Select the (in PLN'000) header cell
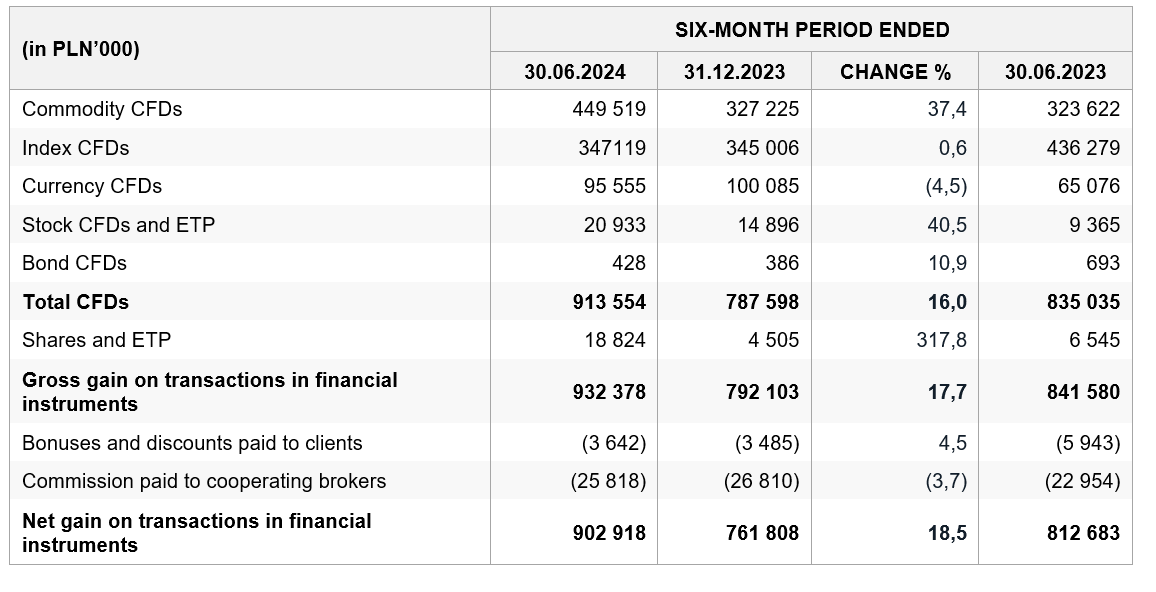 [80, 49]
